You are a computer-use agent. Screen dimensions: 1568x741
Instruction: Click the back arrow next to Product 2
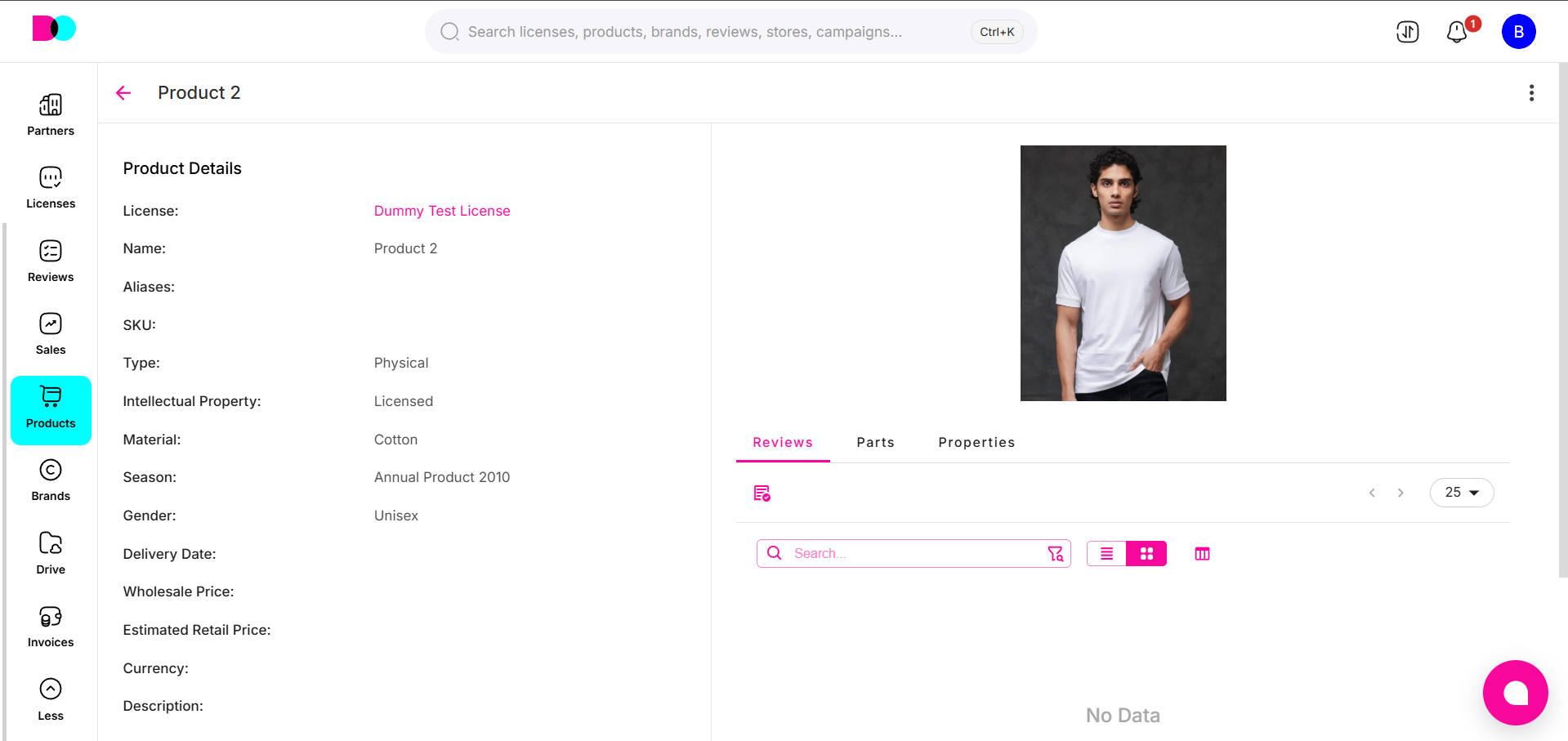(123, 93)
